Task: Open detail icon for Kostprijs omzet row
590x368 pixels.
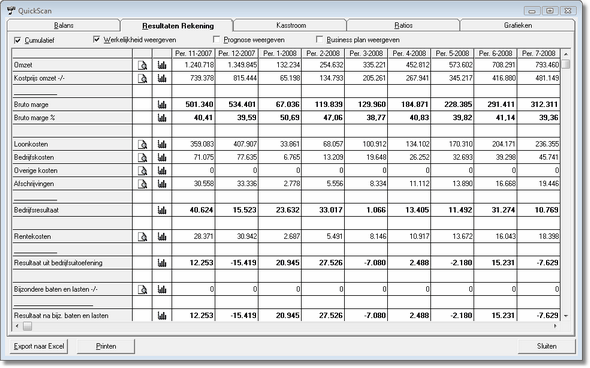Action: [142, 78]
